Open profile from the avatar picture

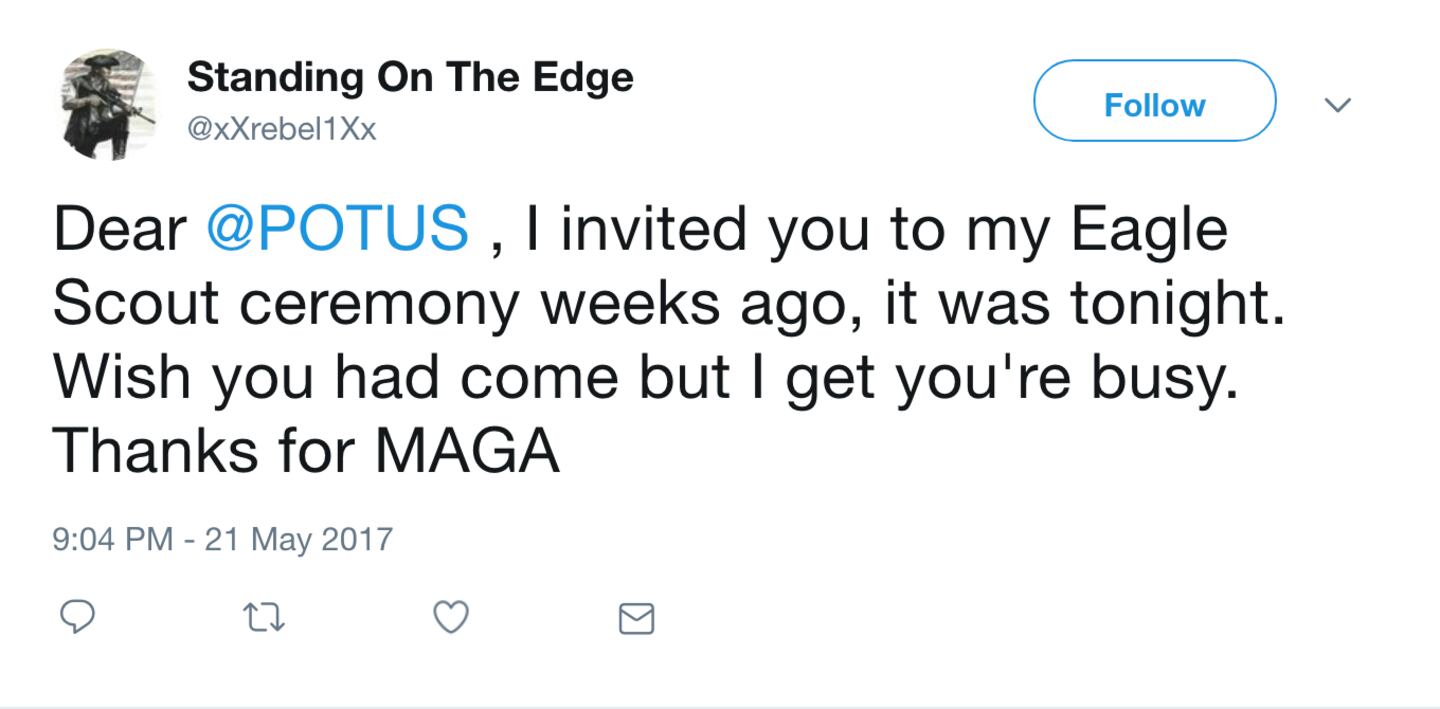[x=108, y=104]
